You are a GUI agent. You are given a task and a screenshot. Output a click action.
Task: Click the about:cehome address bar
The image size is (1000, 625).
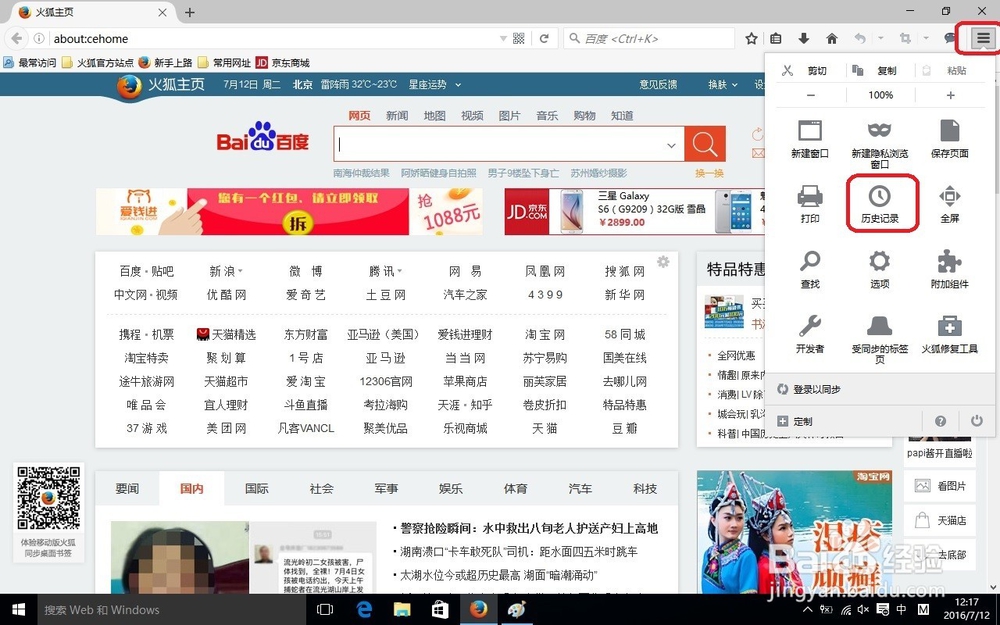click(272, 38)
